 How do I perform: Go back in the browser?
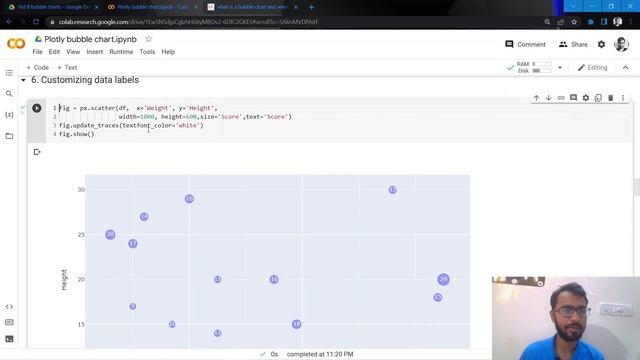(9, 22)
